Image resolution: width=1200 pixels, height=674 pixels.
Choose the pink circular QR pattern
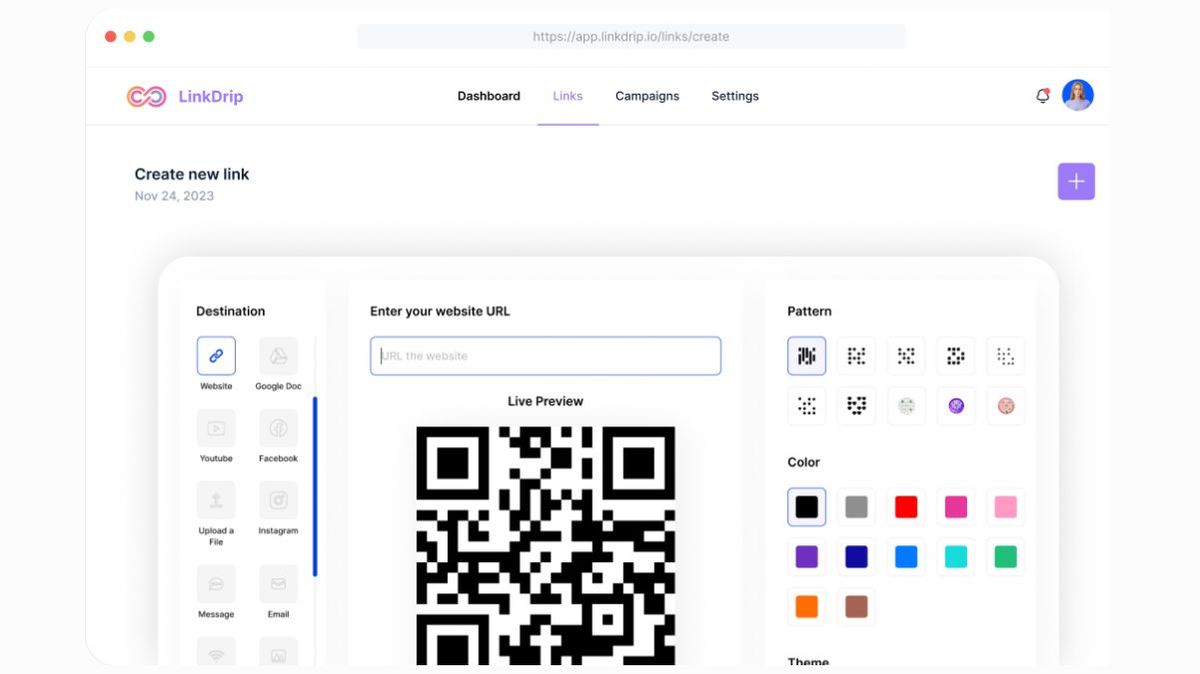point(1006,406)
